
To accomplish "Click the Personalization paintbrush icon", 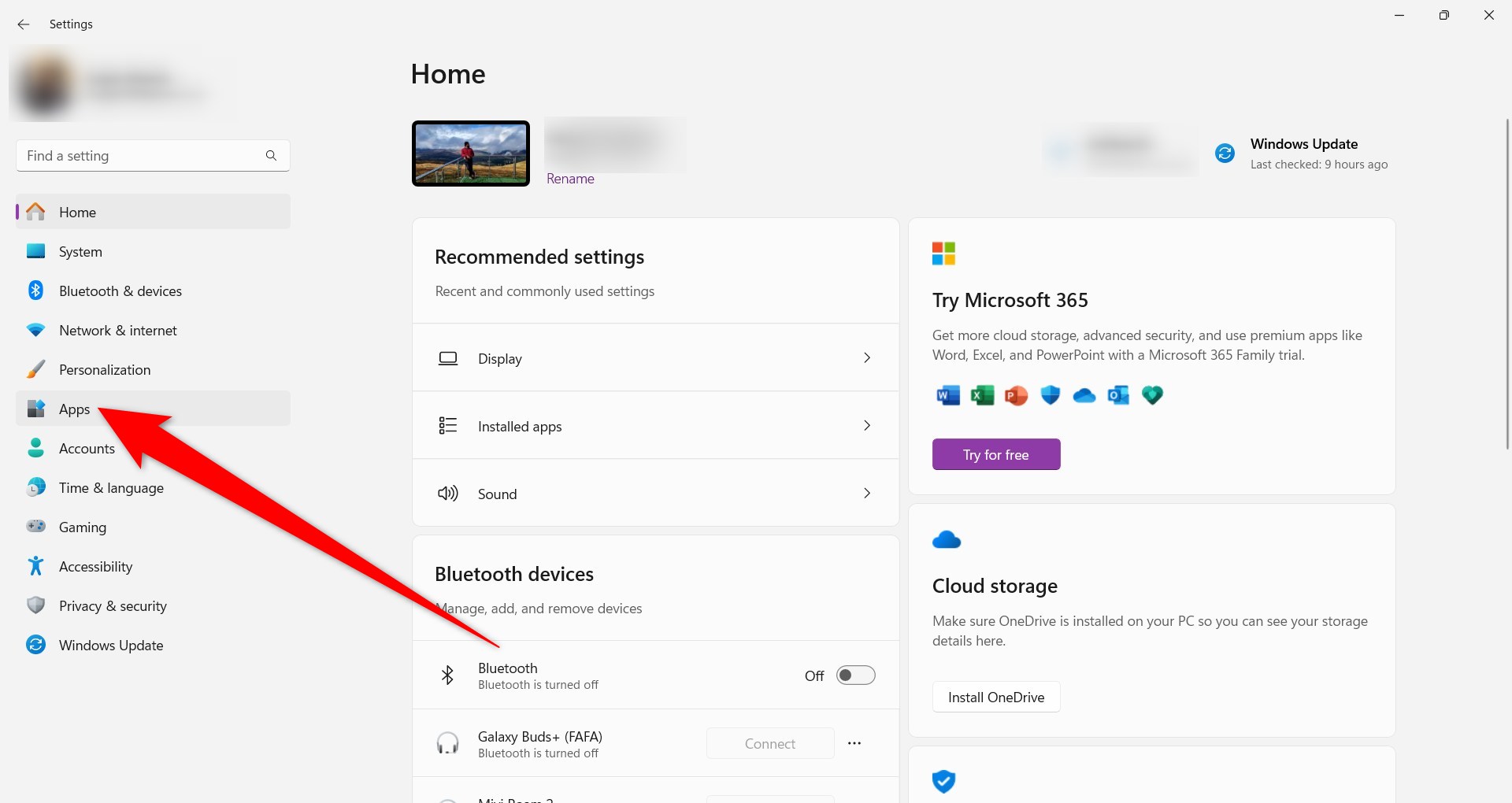I will 35,369.
